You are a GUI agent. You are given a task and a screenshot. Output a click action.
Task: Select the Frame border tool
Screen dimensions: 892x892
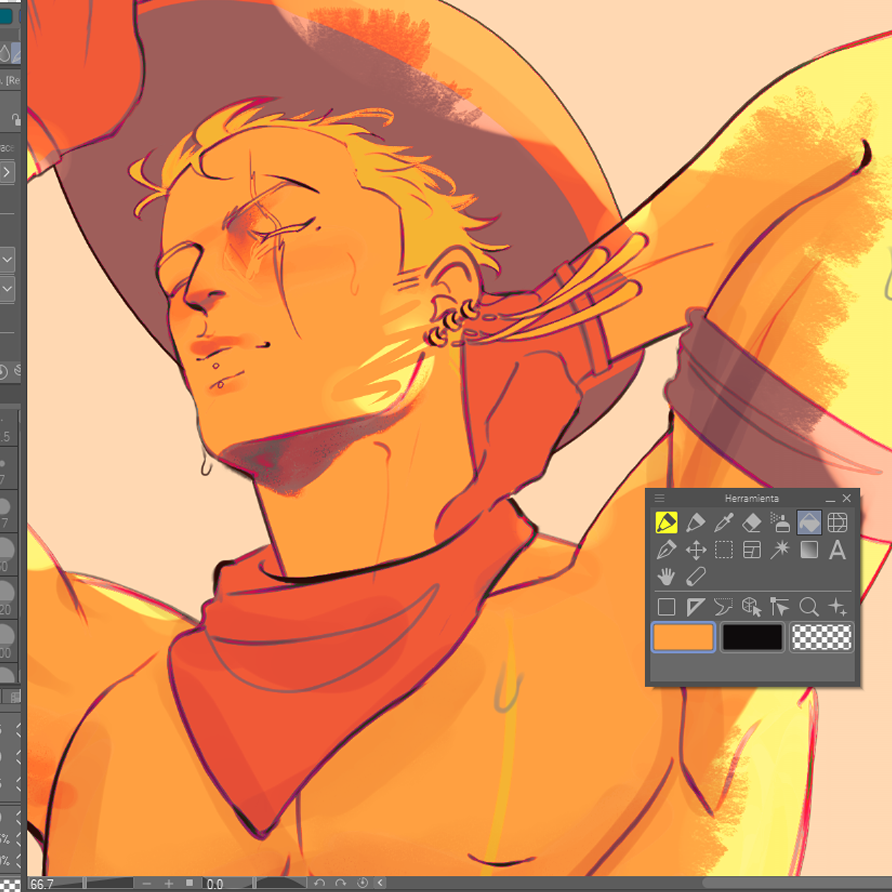pyautogui.click(x=752, y=550)
